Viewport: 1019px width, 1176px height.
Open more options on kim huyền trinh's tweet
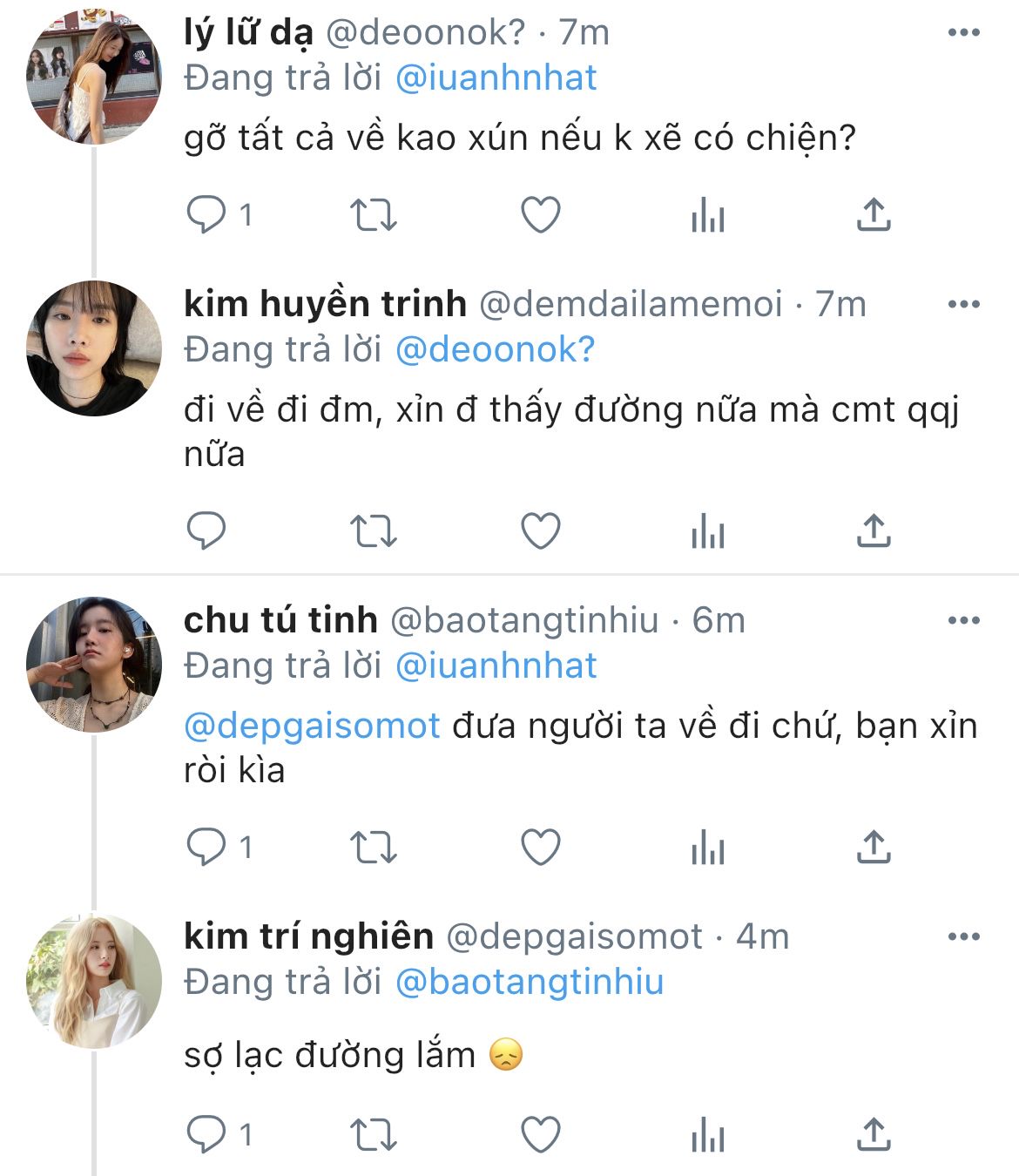[x=963, y=305]
